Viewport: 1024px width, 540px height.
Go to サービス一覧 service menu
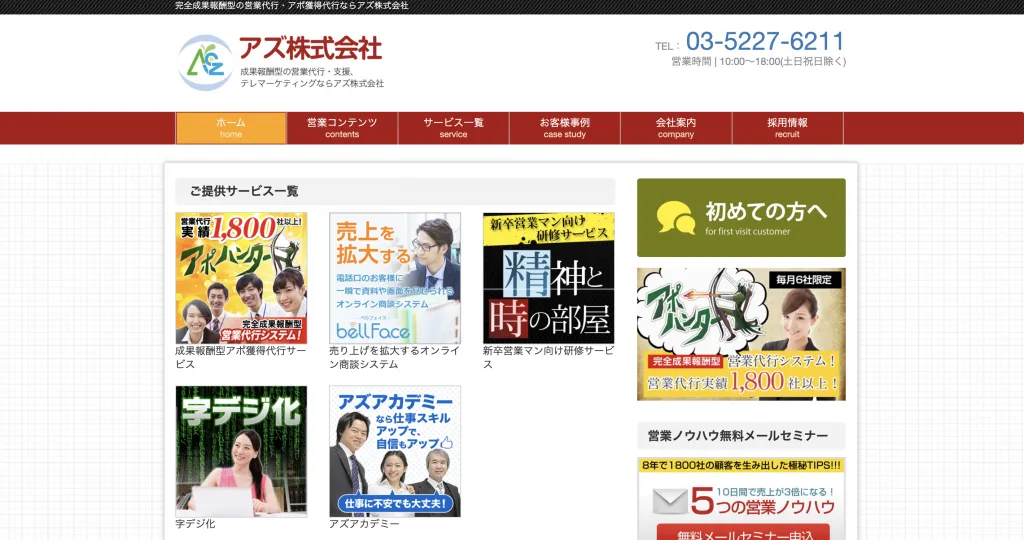click(453, 128)
